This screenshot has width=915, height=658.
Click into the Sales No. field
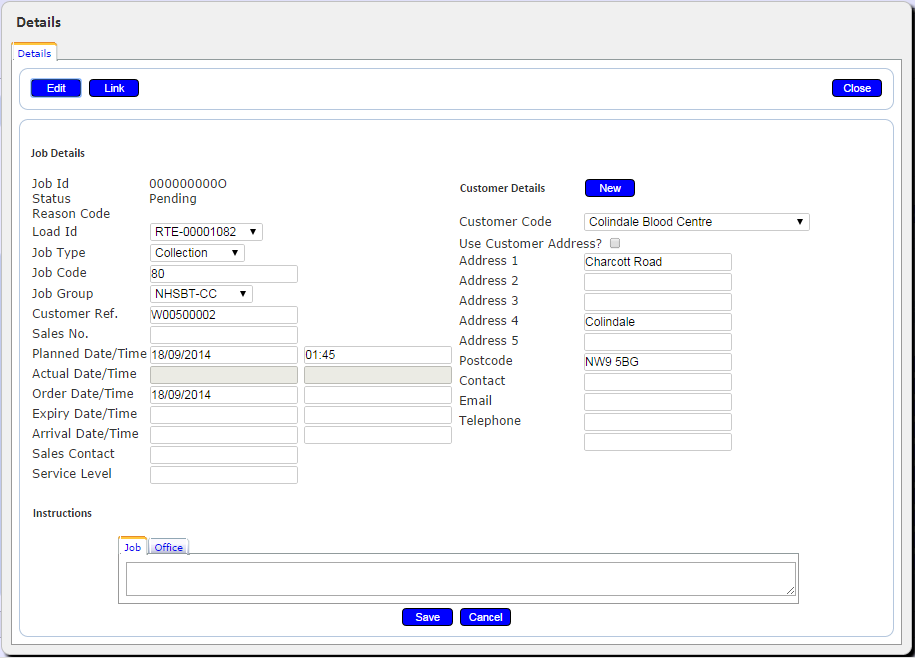click(x=224, y=335)
